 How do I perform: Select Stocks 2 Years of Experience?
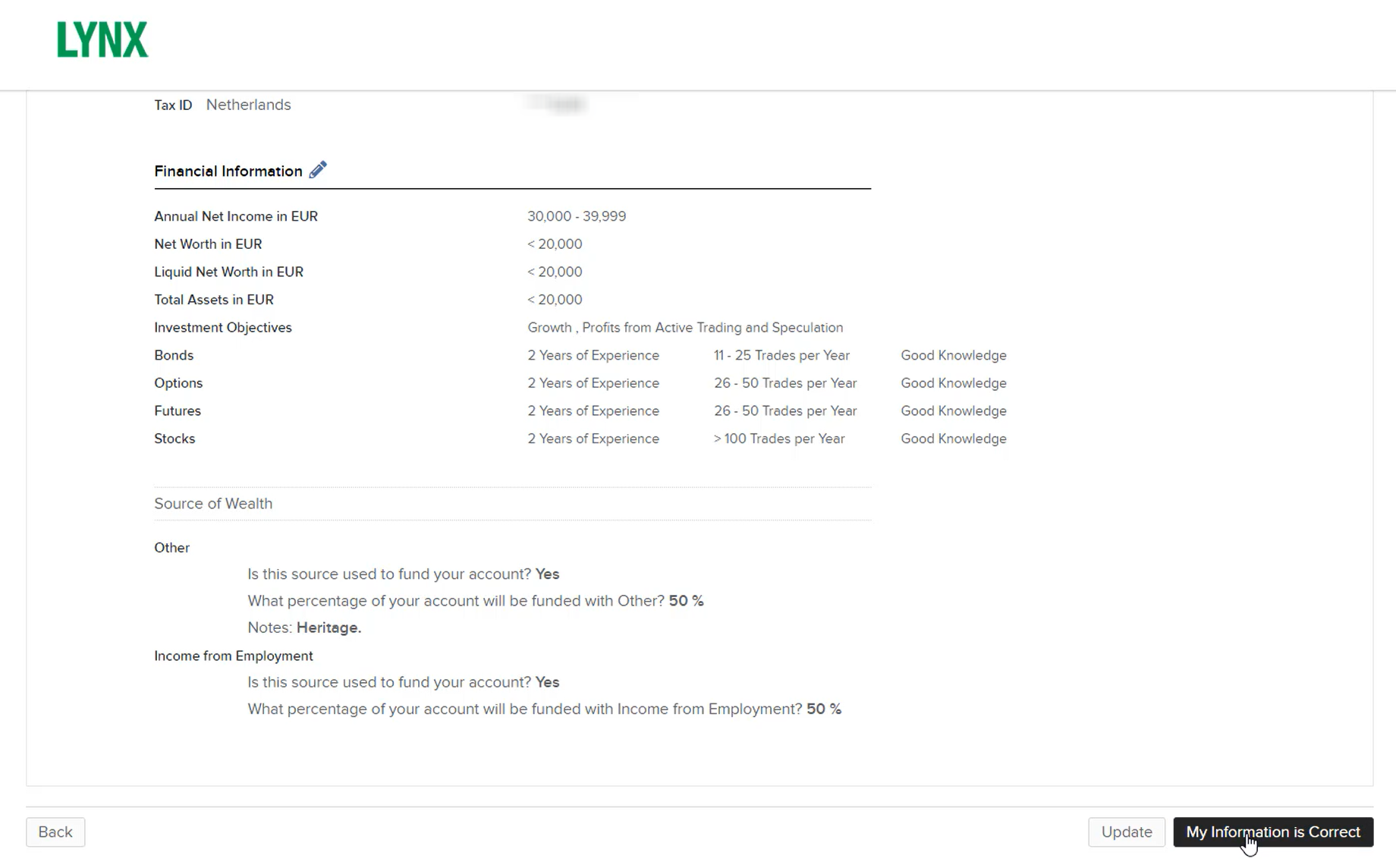(x=593, y=439)
